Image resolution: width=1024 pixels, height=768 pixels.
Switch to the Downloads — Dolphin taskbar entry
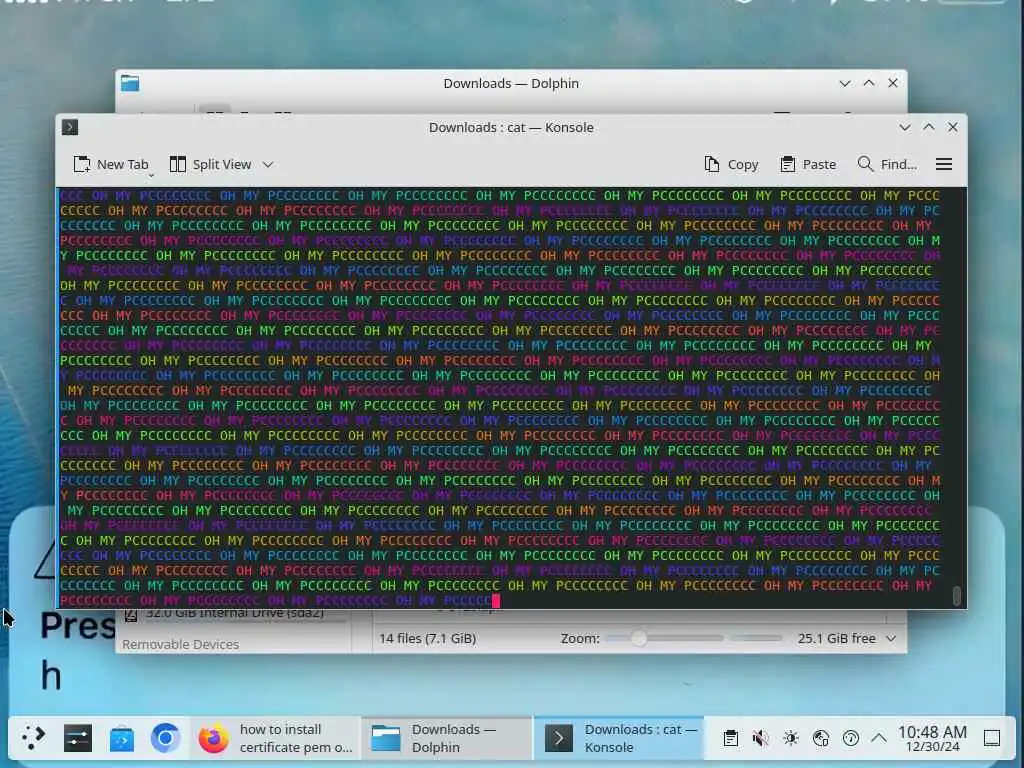(447, 738)
